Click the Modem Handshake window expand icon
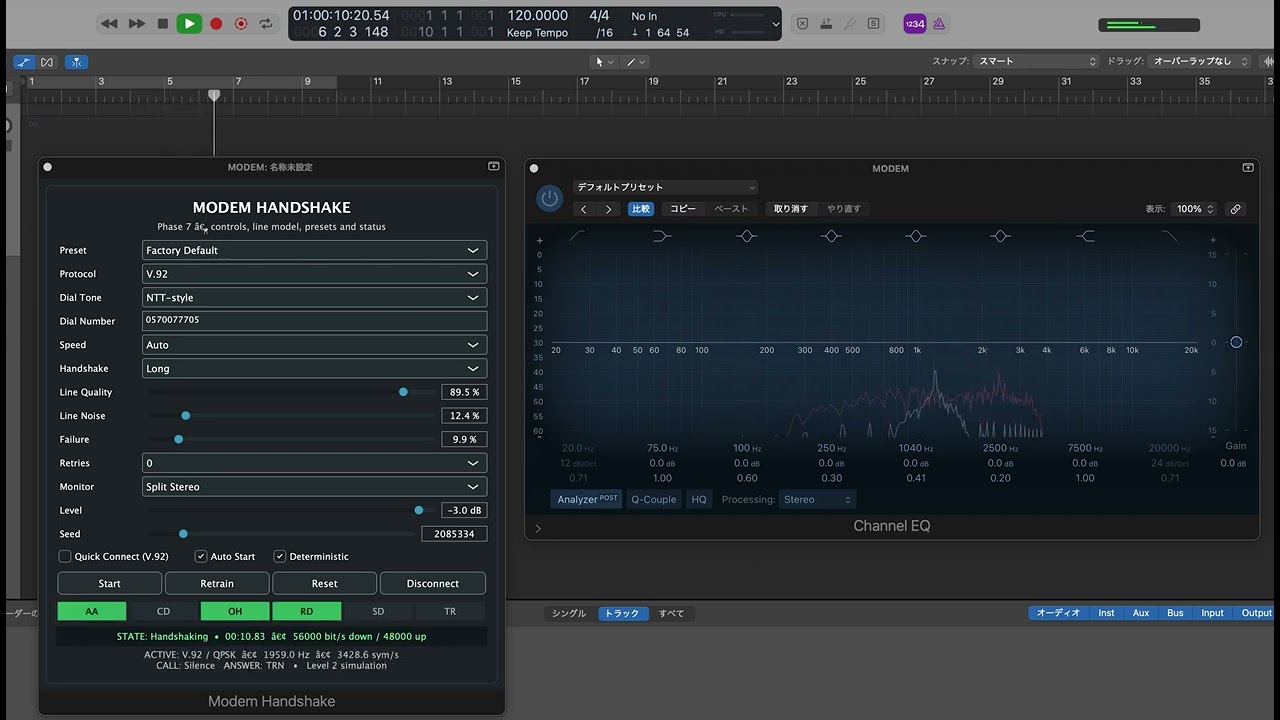 [493, 167]
